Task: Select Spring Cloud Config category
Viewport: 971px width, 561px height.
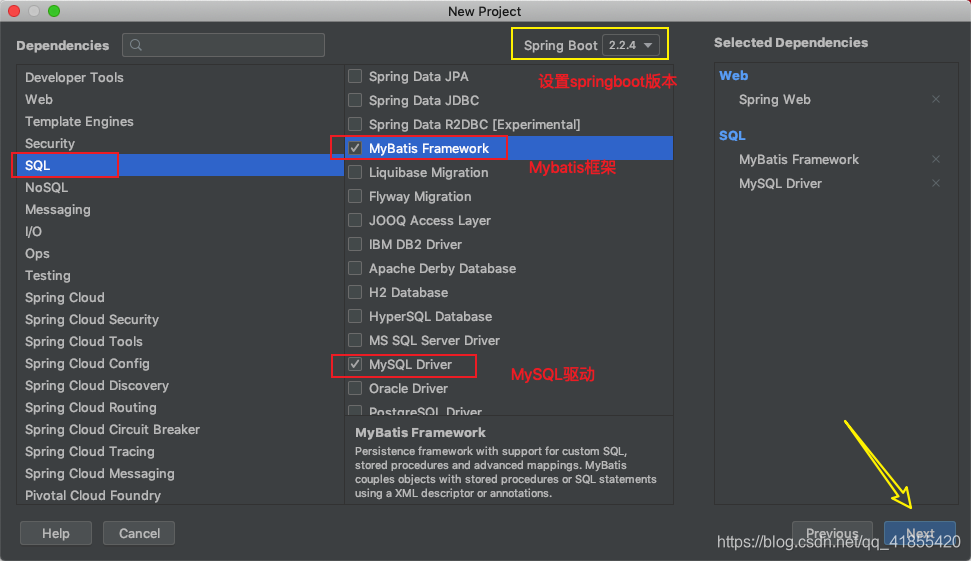Action: [x=180, y=363]
